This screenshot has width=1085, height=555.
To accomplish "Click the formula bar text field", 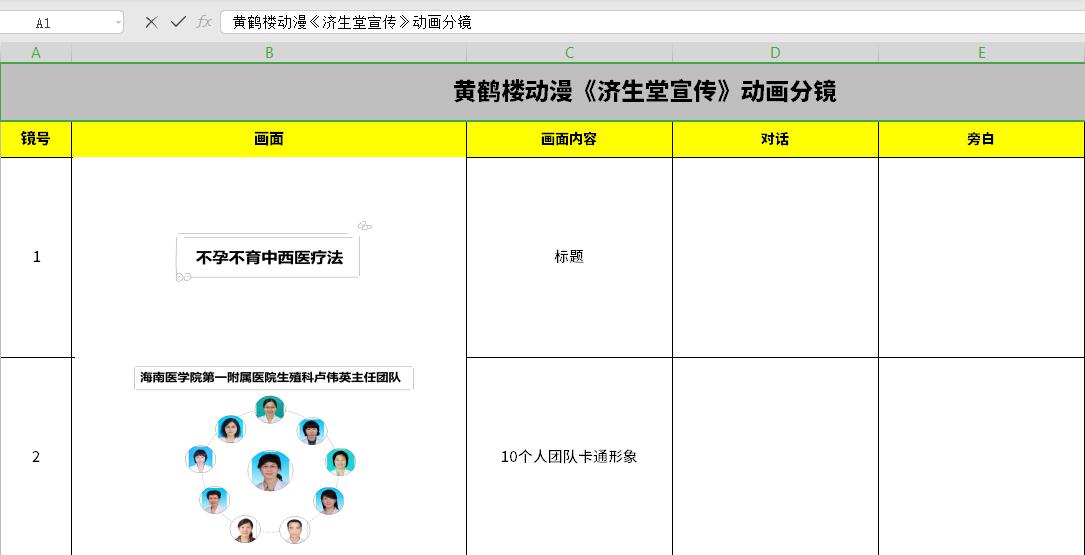I will tap(653, 22).
